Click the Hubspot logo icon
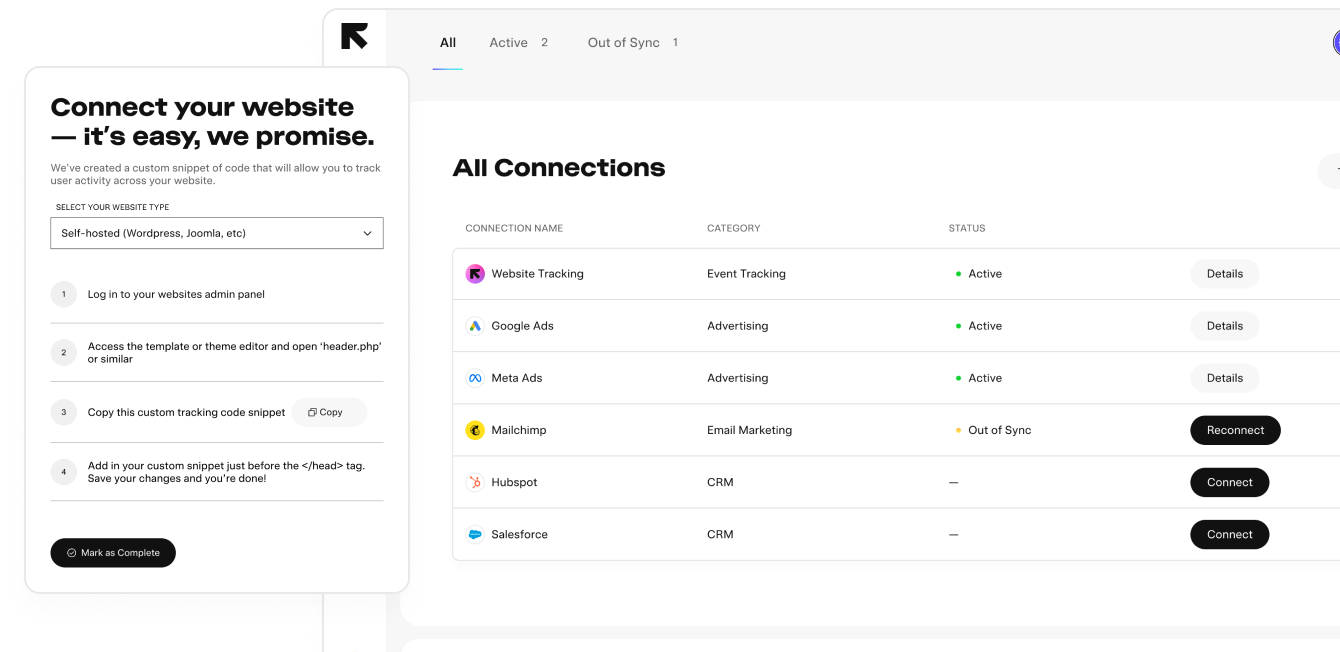 [475, 482]
